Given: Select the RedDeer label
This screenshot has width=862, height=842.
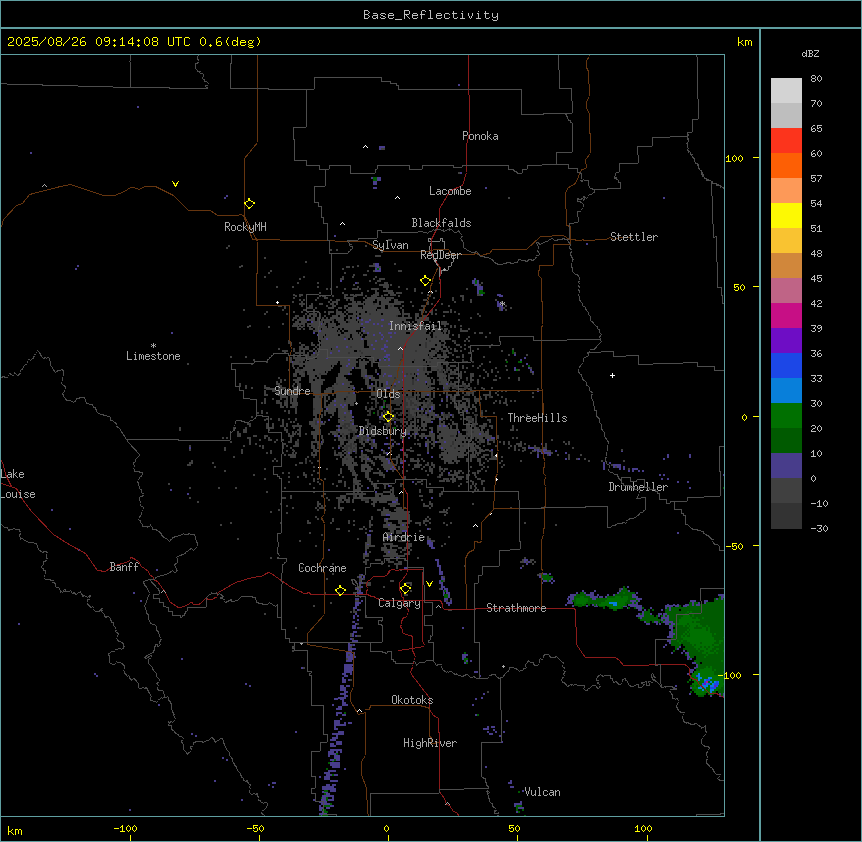Looking at the screenshot, I should click(x=440, y=255).
